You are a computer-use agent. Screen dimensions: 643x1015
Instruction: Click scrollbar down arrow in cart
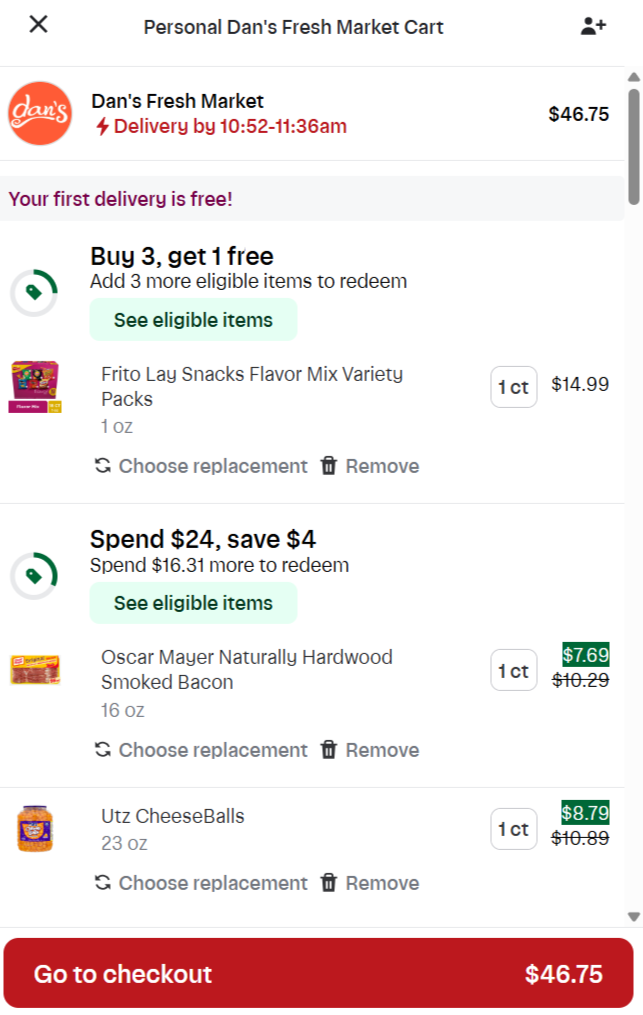pyautogui.click(x=634, y=917)
